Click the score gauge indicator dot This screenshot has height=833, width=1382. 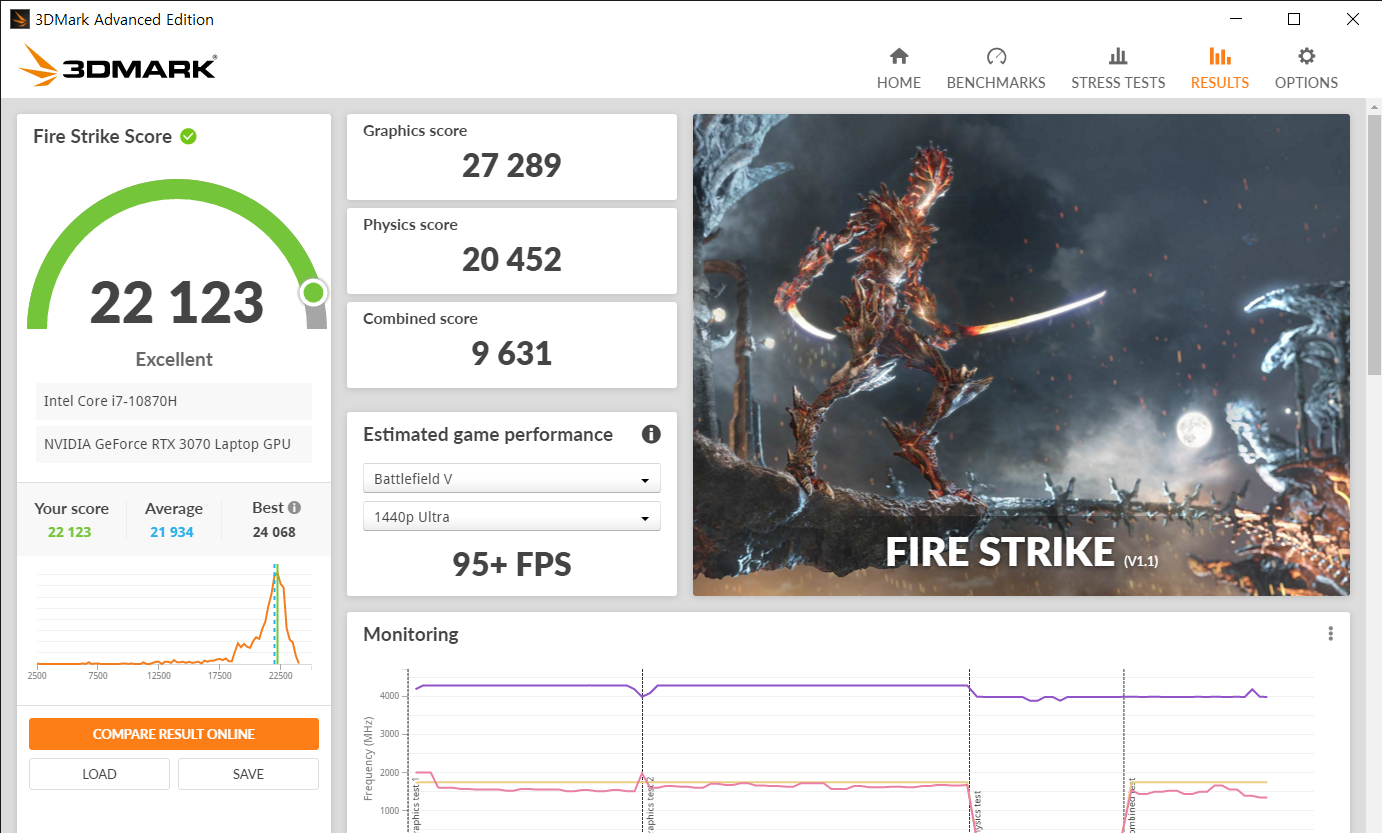(314, 292)
